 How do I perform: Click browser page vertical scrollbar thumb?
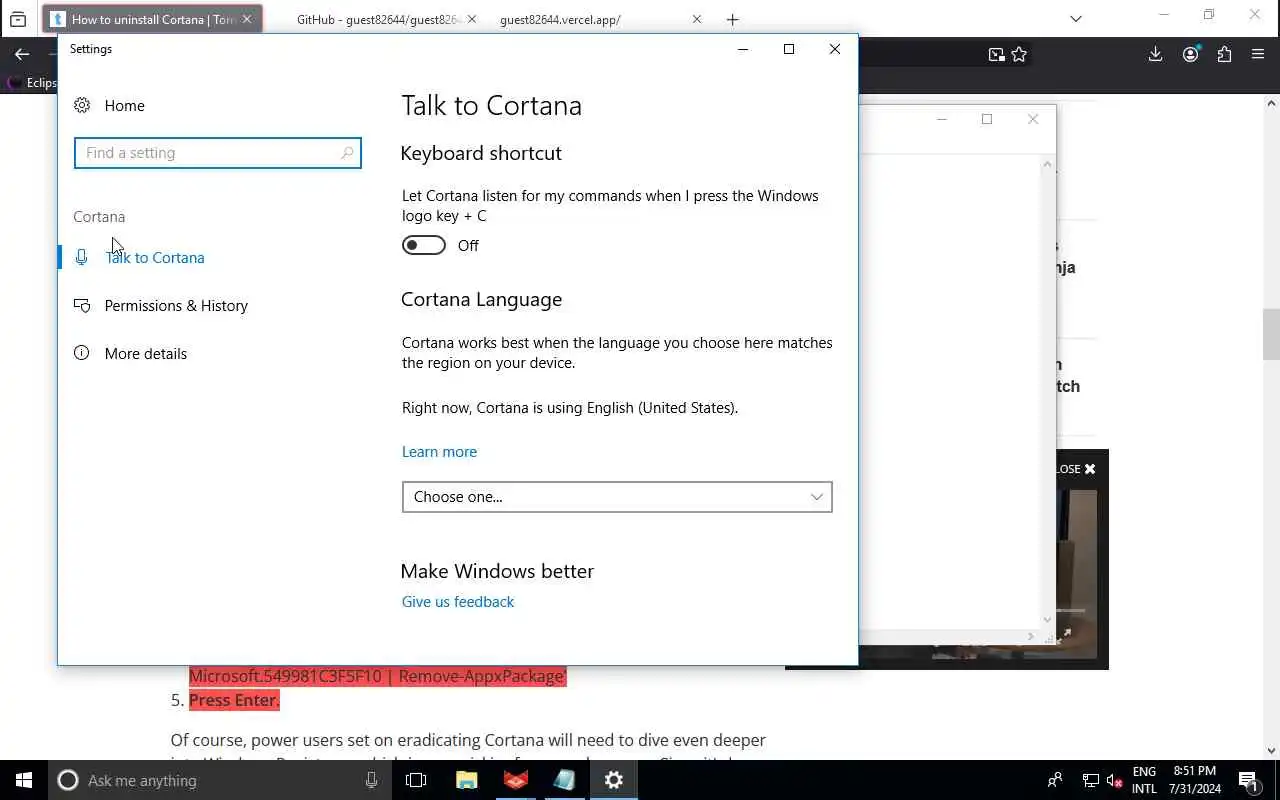[1271, 335]
